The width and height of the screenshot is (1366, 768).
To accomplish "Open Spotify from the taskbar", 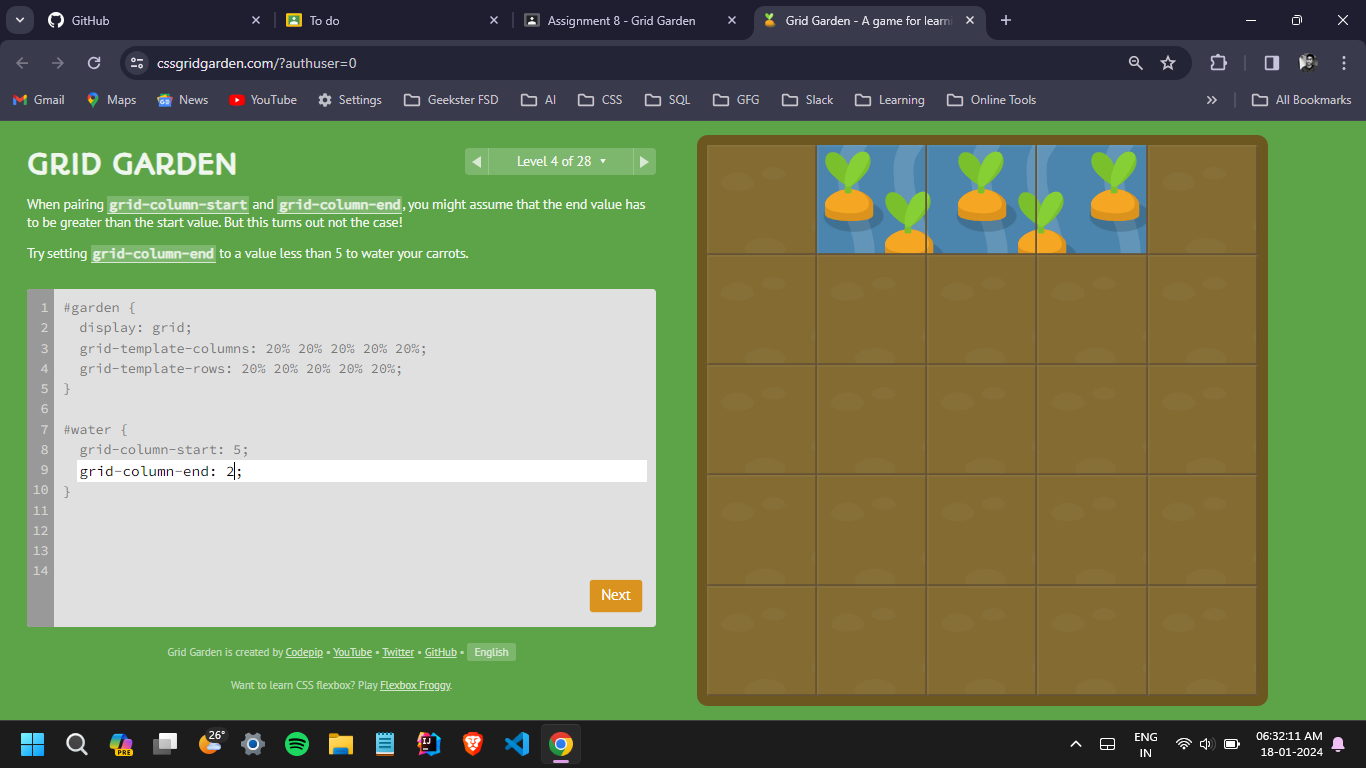I will (x=297, y=744).
